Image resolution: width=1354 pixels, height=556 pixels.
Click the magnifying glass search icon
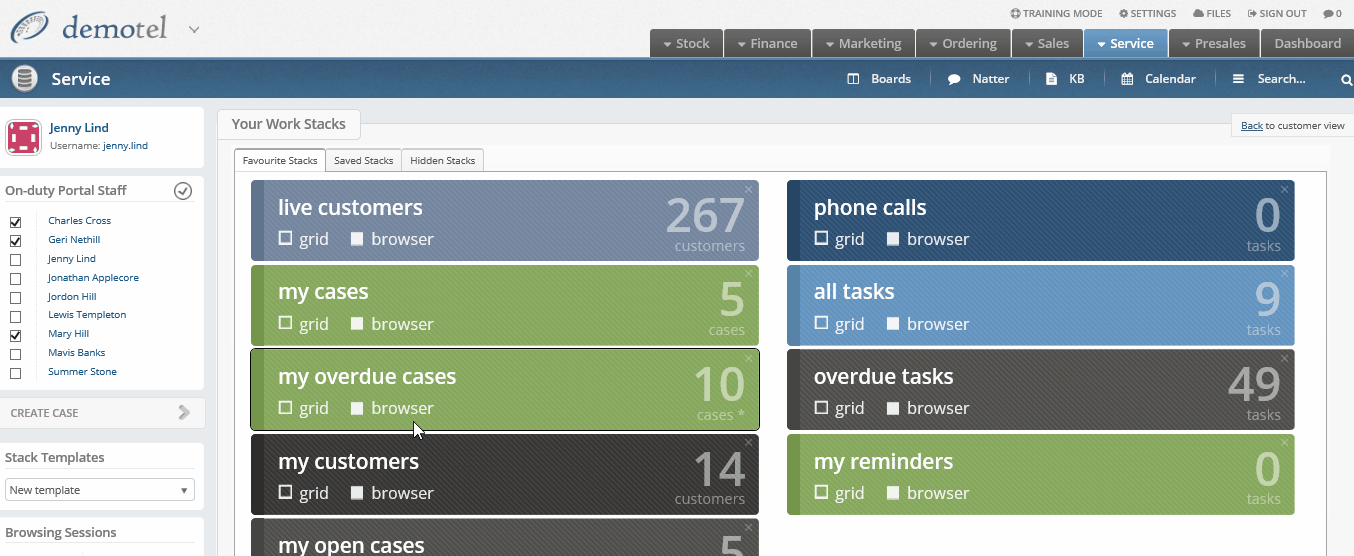click(1346, 79)
